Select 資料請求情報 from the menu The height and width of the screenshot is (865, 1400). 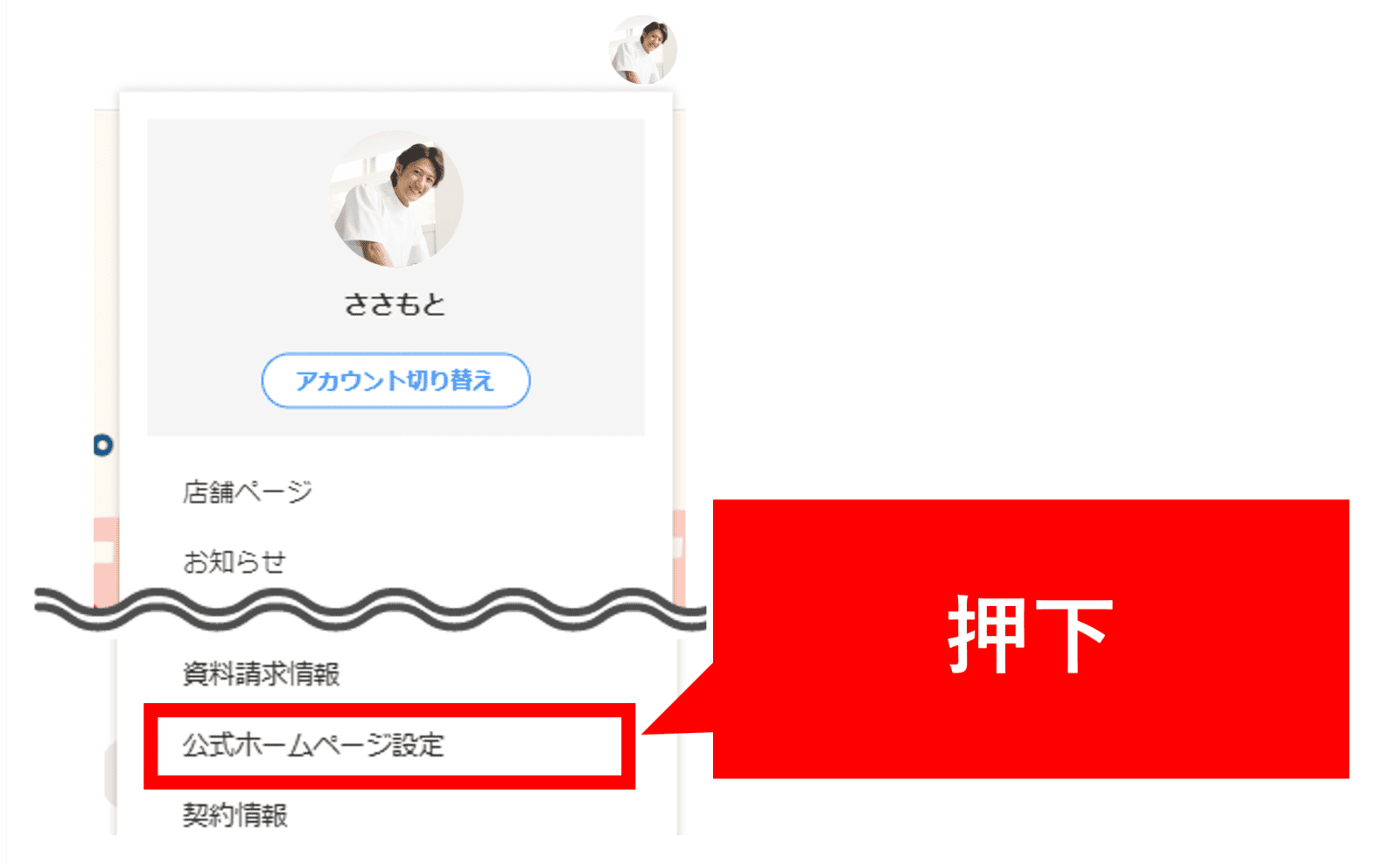point(261,674)
